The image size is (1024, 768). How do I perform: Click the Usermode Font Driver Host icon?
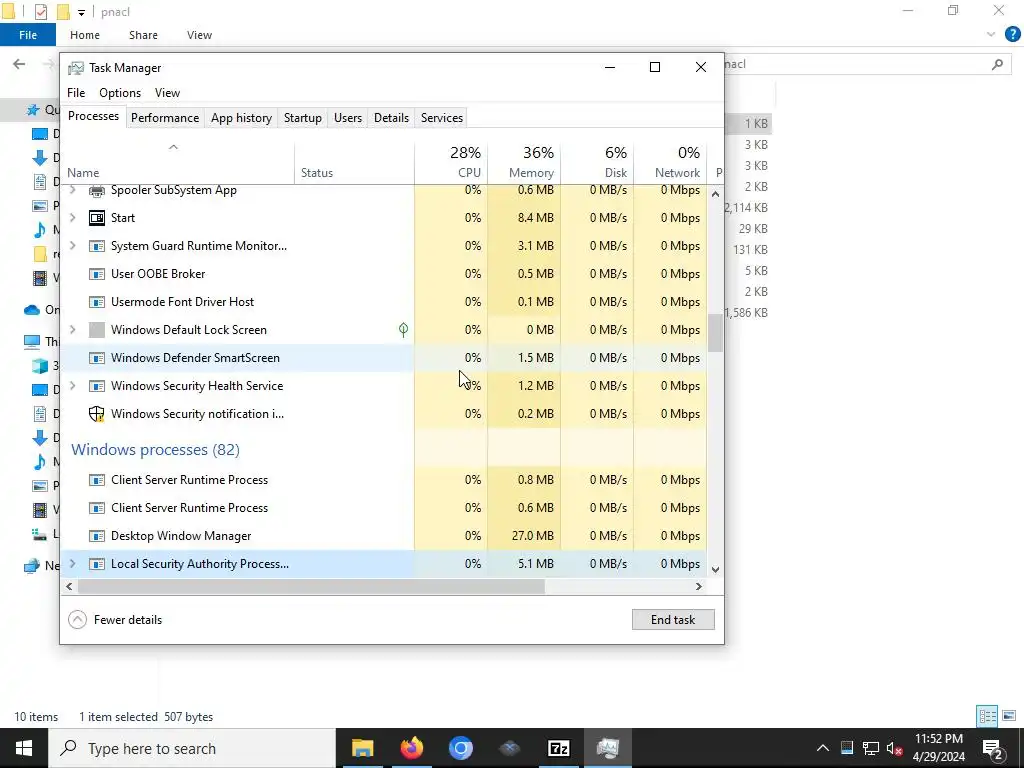[x=97, y=302]
